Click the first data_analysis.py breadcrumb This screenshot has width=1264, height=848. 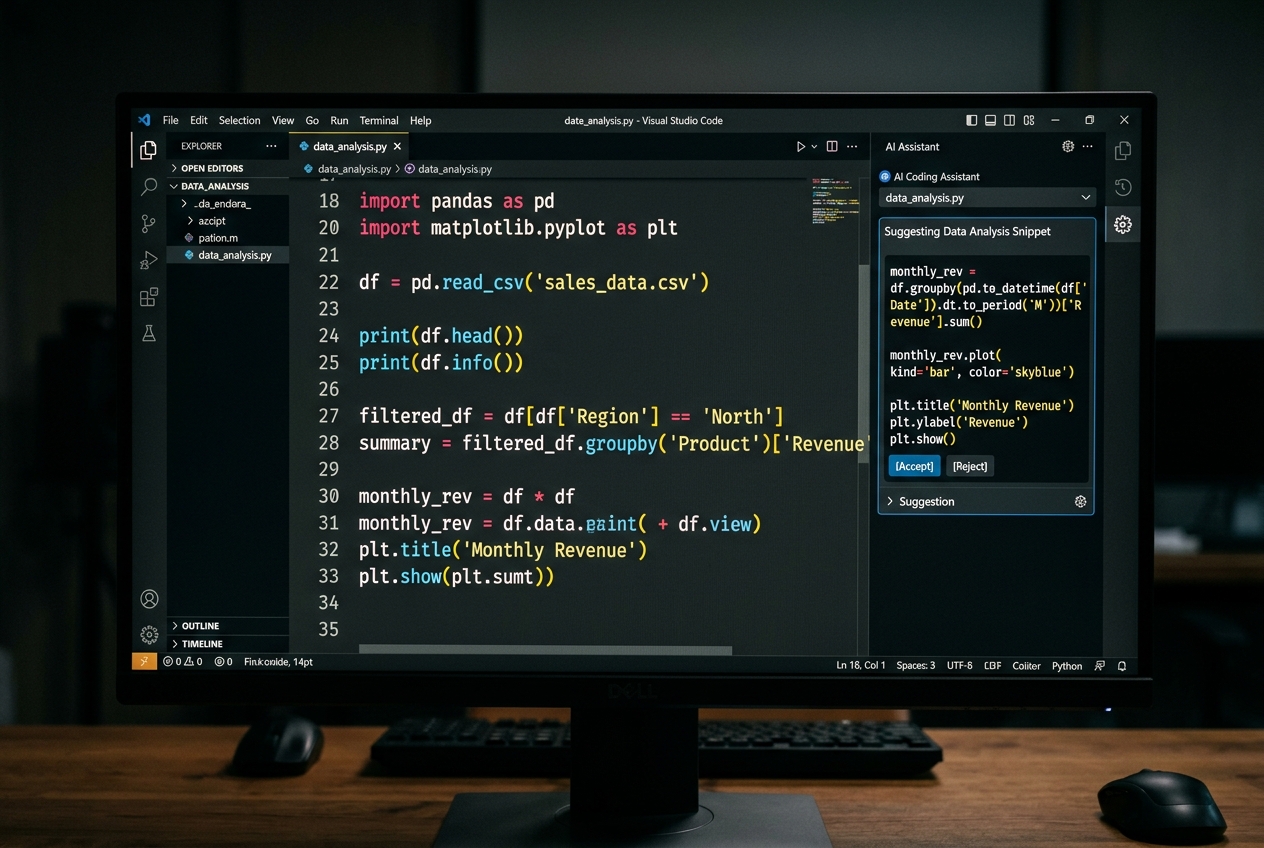coord(354,169)
